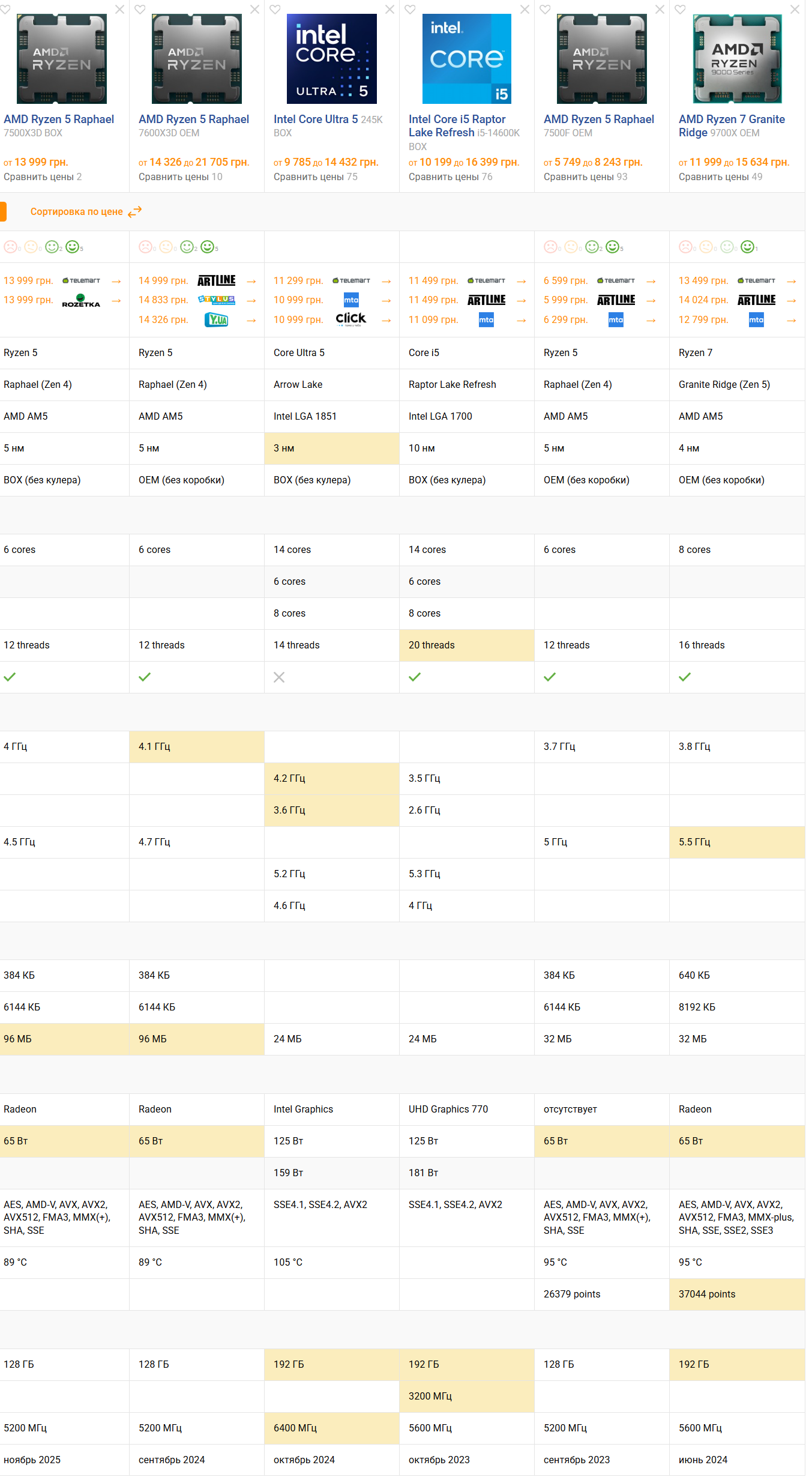Click the swap arrows icon beside price sorting

[x=135, y=211]
